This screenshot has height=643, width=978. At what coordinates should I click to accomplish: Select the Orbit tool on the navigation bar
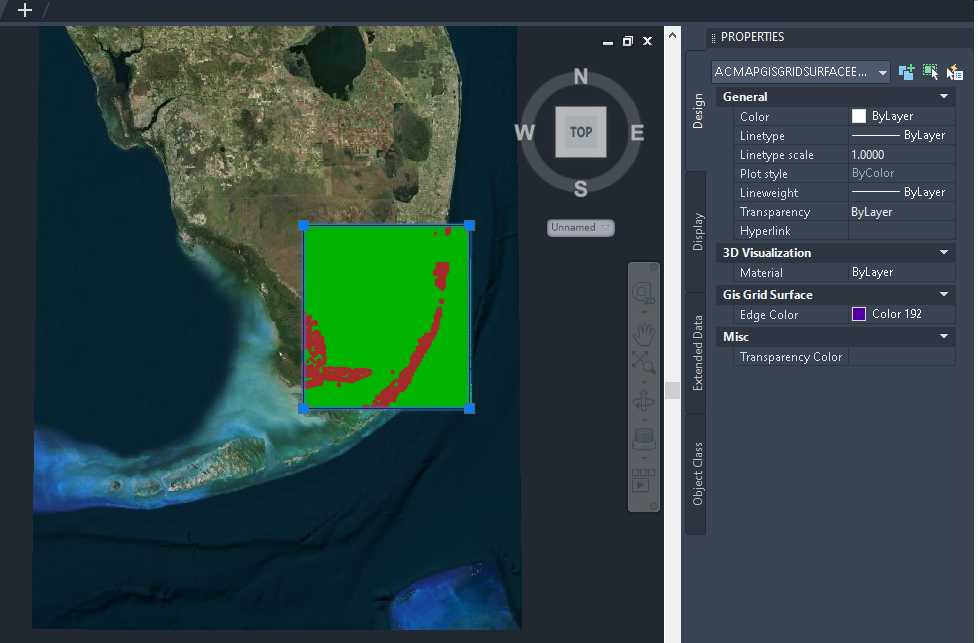coord(643,403)
